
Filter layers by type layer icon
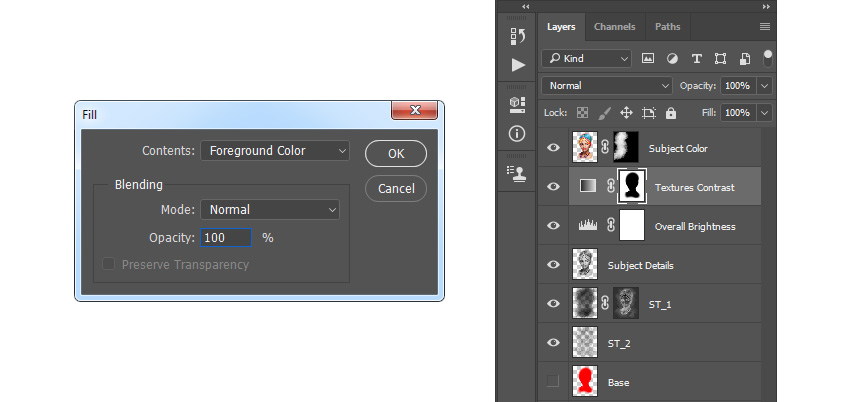pos(697,59)
